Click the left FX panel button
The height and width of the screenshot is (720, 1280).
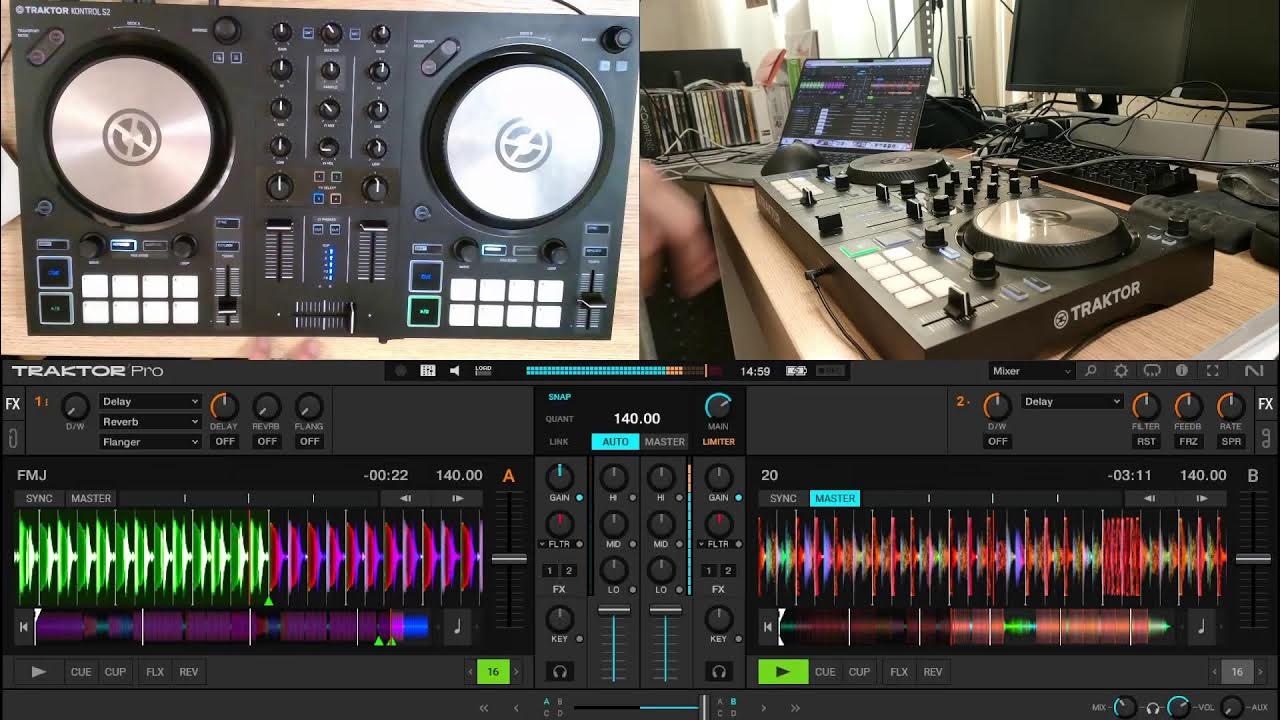pos(13,405)
